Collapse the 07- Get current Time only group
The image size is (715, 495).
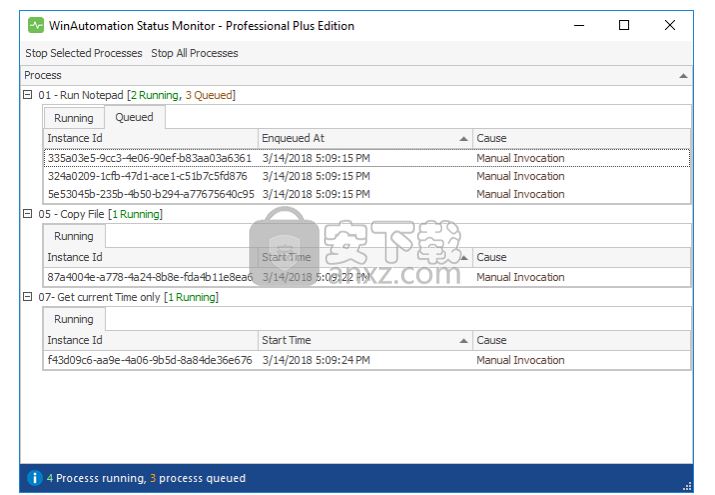click(28, 297)
